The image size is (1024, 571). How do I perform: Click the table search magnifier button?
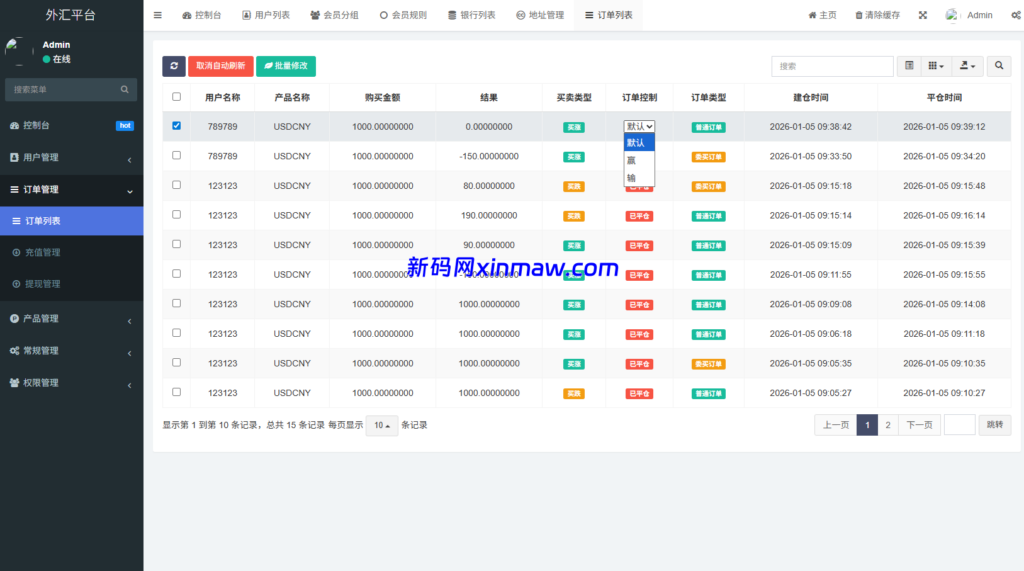tap(999, 66)
